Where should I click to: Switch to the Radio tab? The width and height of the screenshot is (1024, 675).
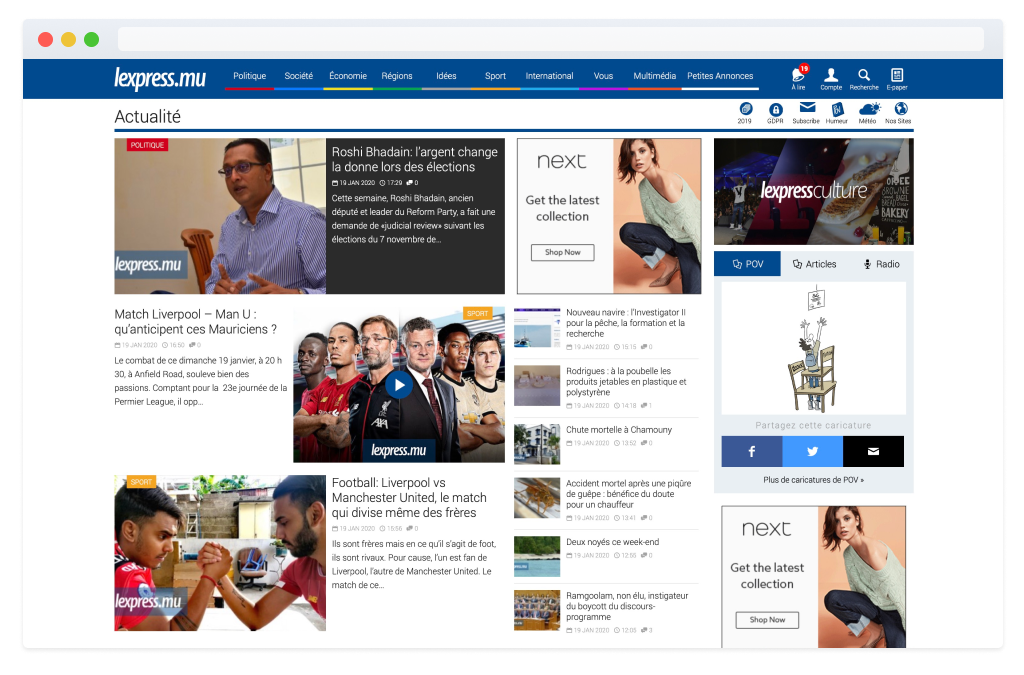[881, 264]
